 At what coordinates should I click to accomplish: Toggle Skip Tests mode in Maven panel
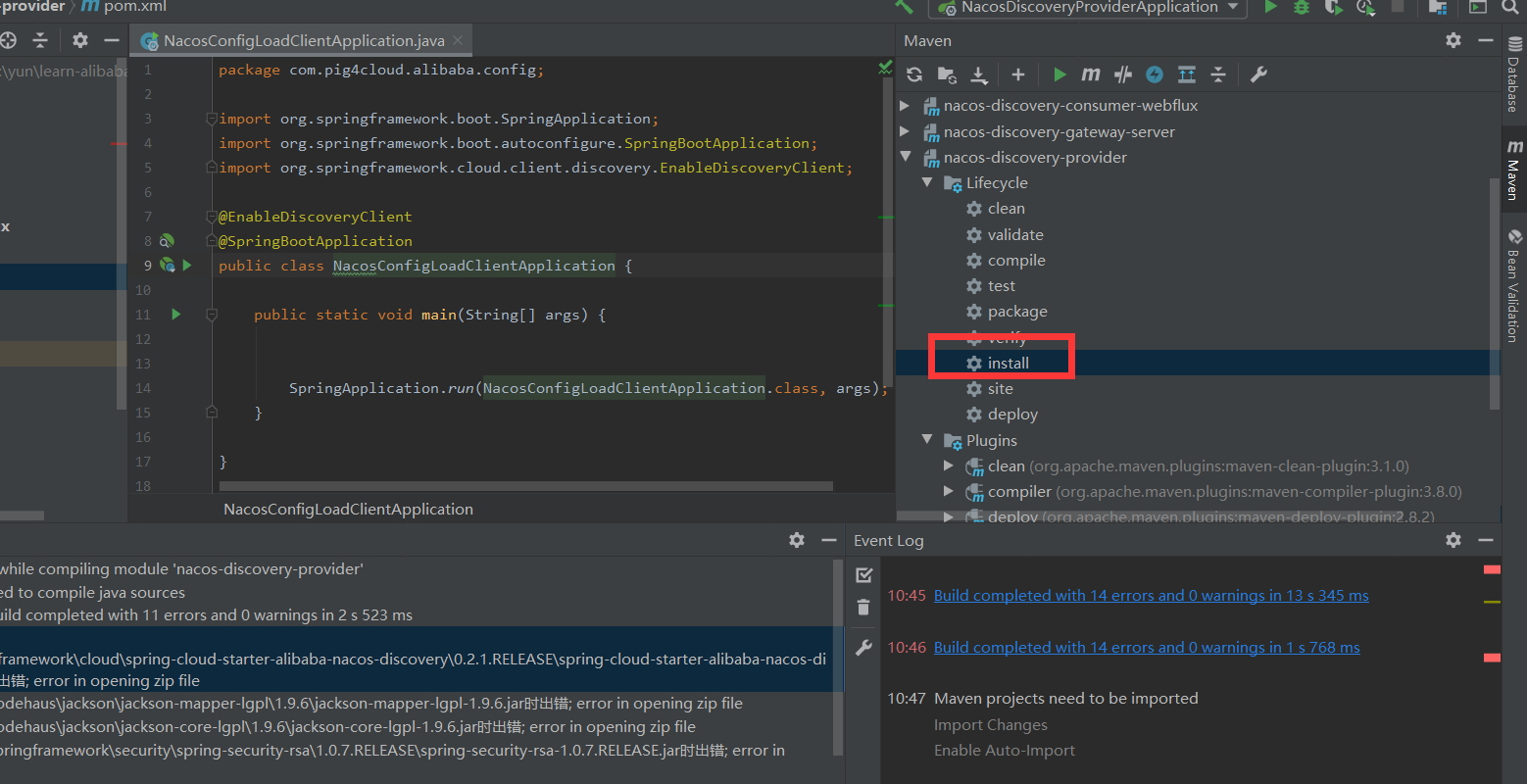1121,73
